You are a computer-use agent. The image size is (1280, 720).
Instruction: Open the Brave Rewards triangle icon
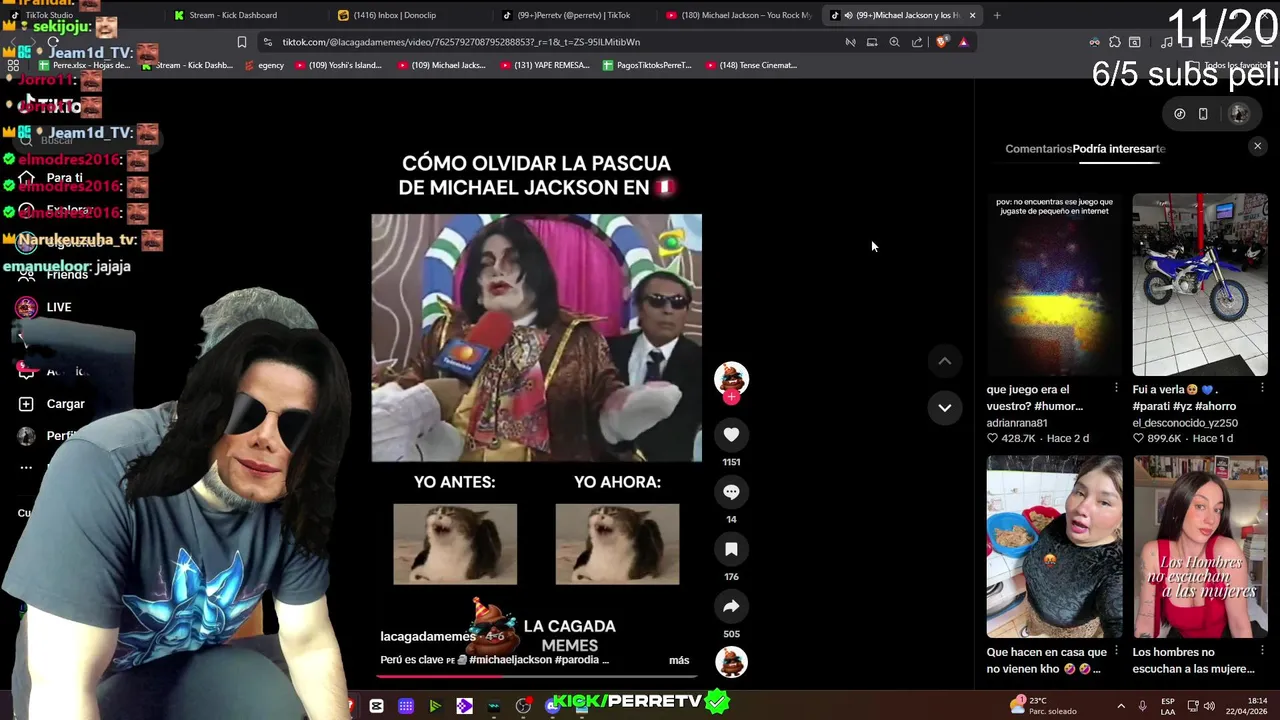(963, 42)
